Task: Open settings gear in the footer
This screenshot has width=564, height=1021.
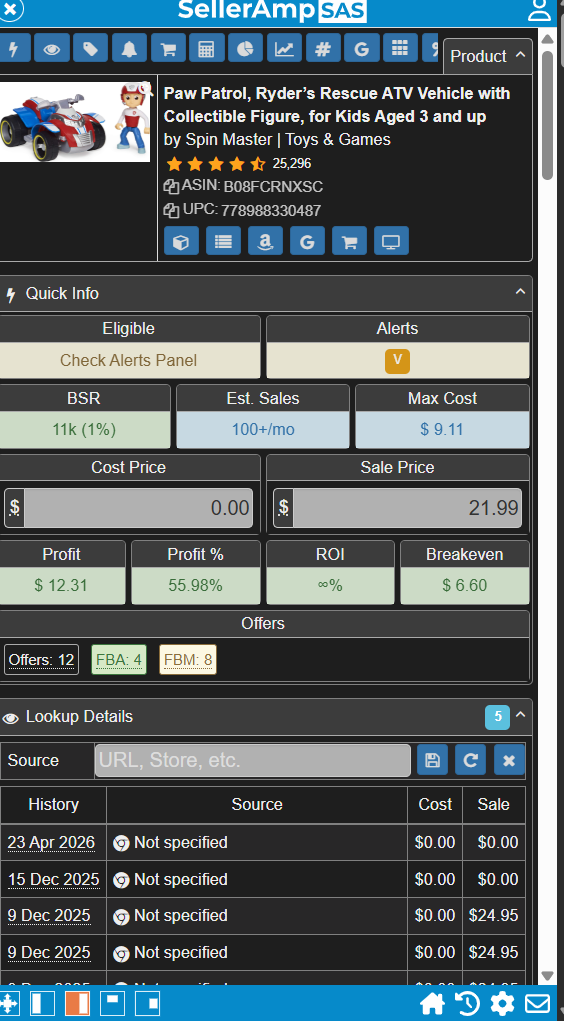Action: pos(502,1003)
